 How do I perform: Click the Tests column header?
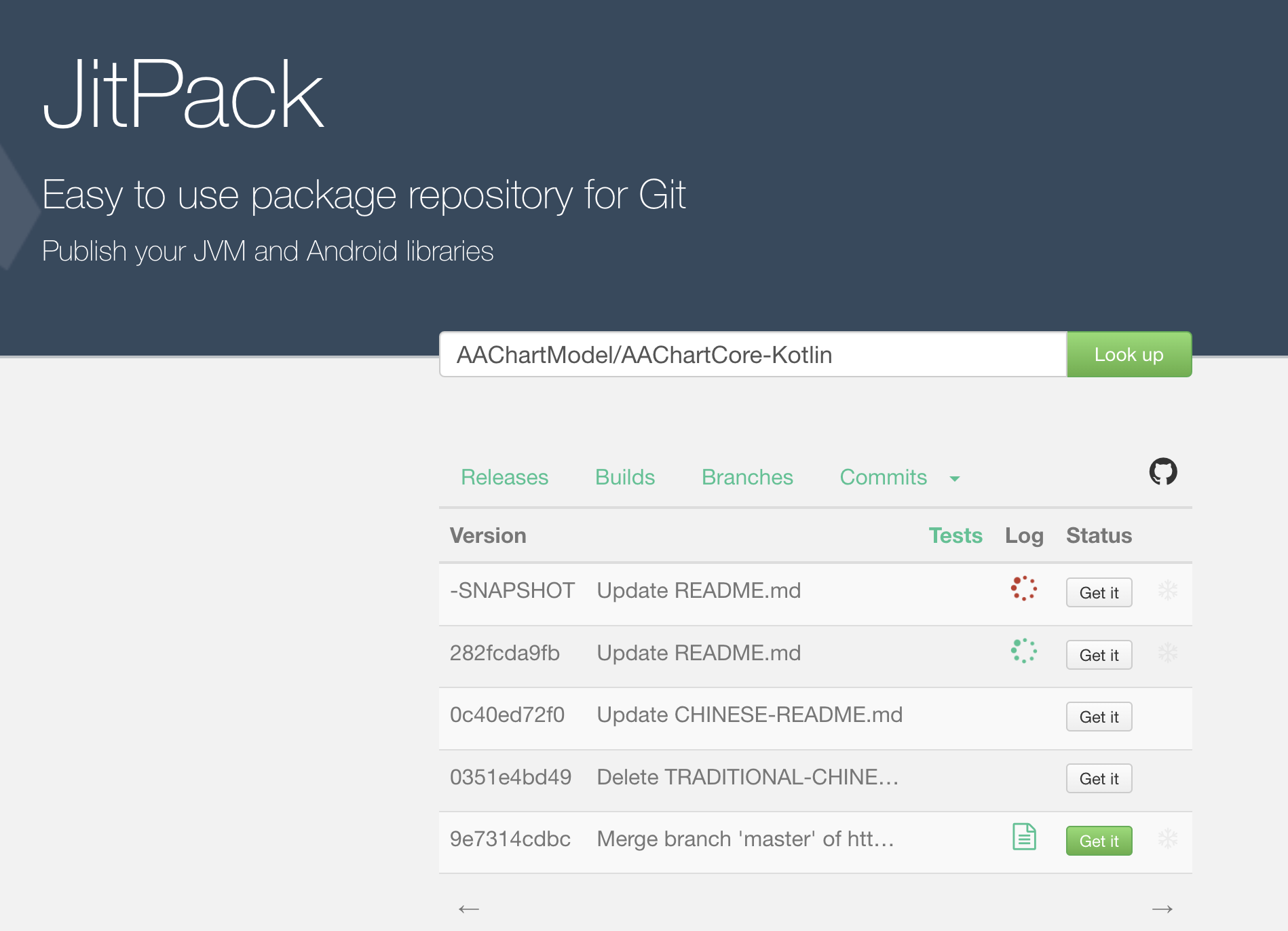point(956,535)
